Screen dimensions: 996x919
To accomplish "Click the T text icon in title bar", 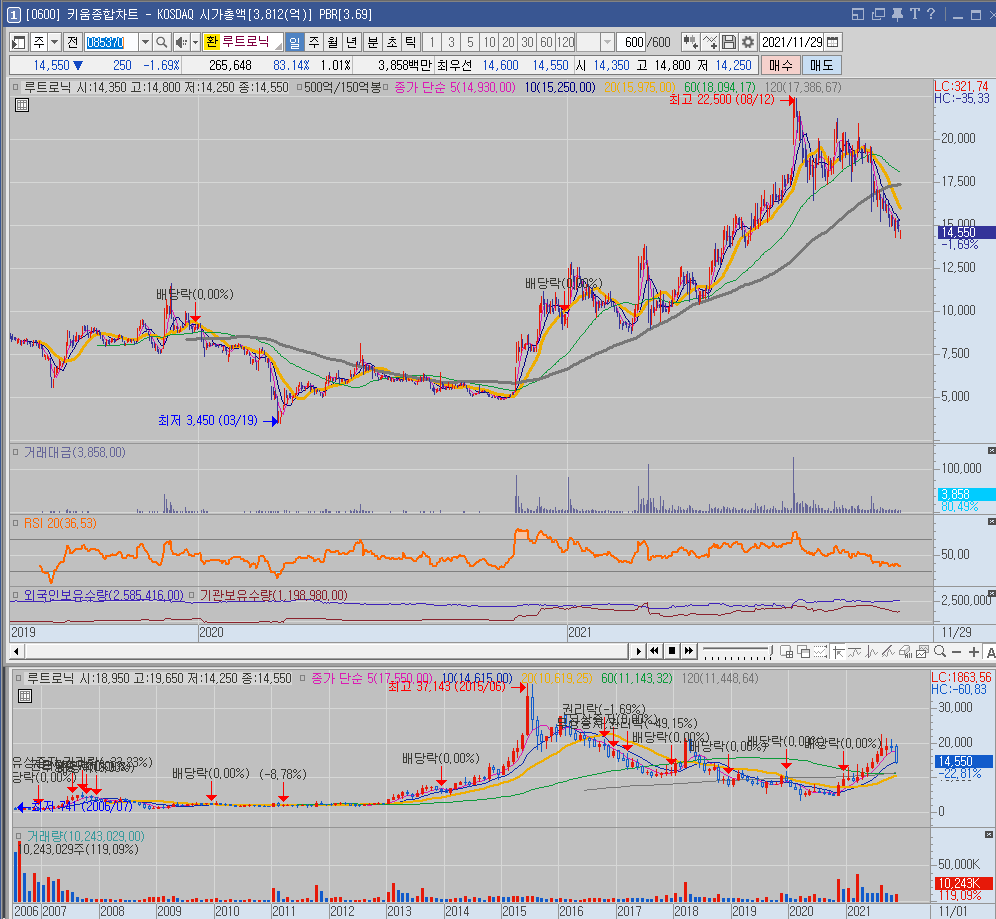I will pos(915,14).
